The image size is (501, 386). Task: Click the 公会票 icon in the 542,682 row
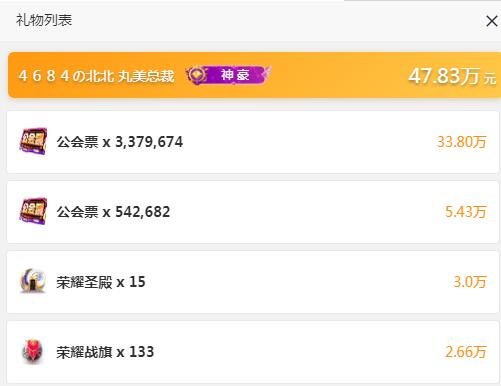[x=33, y=211]
